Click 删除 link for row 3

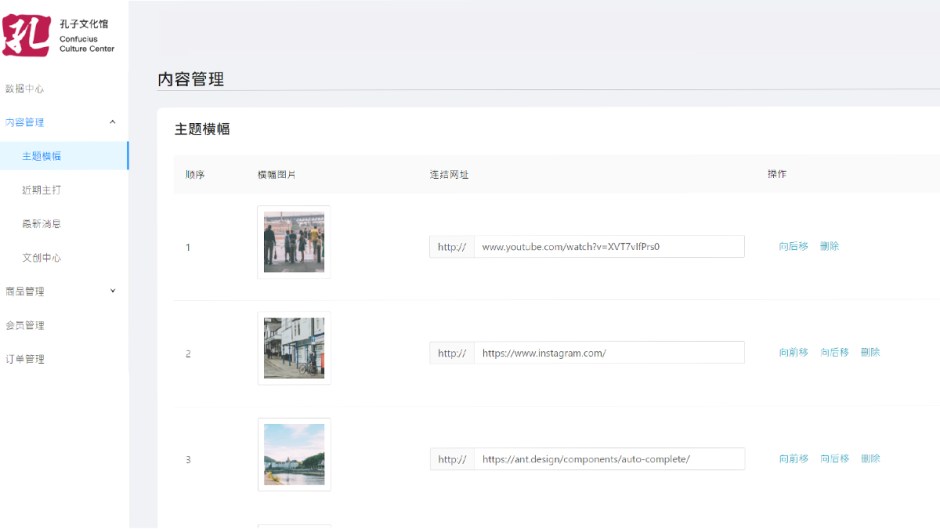coord(870,458)
